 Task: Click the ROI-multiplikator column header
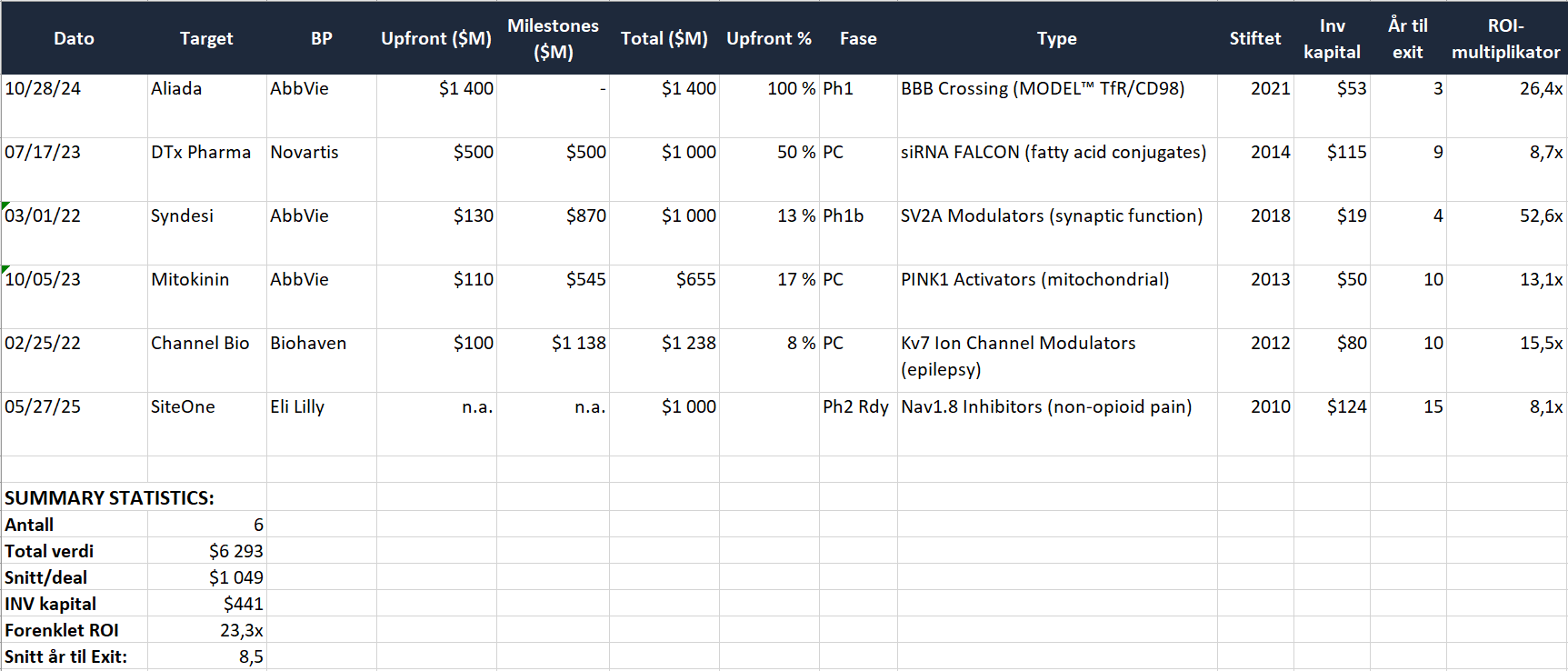(x=1505, y=38)
